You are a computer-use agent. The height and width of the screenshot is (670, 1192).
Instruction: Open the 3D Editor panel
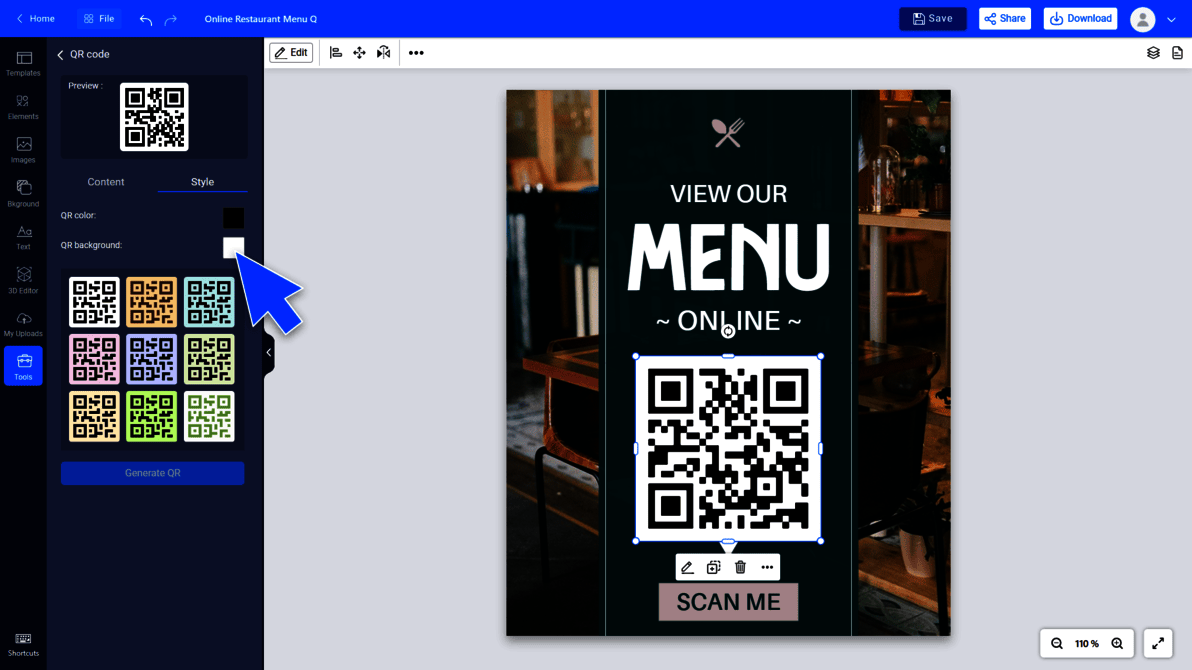click(23, 280)
